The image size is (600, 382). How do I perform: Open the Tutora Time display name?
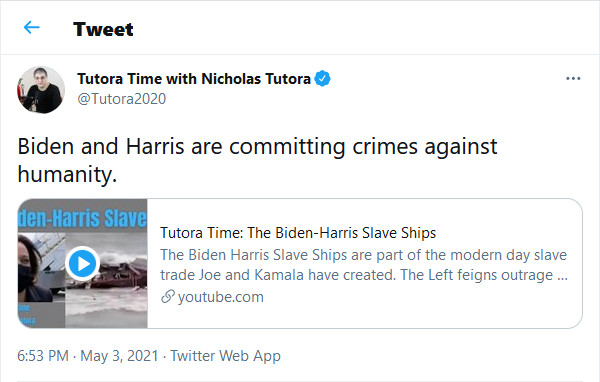coord(194,79)
